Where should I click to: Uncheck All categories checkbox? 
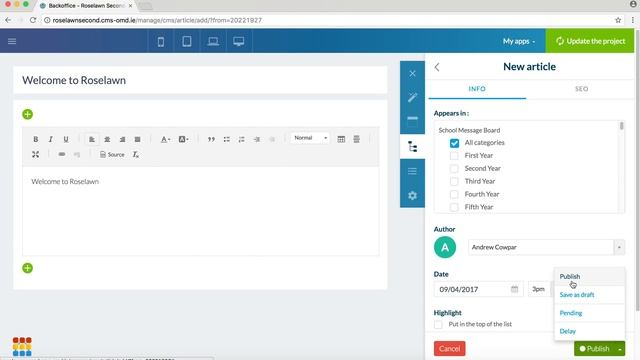pyautogui.click(x=454, y=143)
